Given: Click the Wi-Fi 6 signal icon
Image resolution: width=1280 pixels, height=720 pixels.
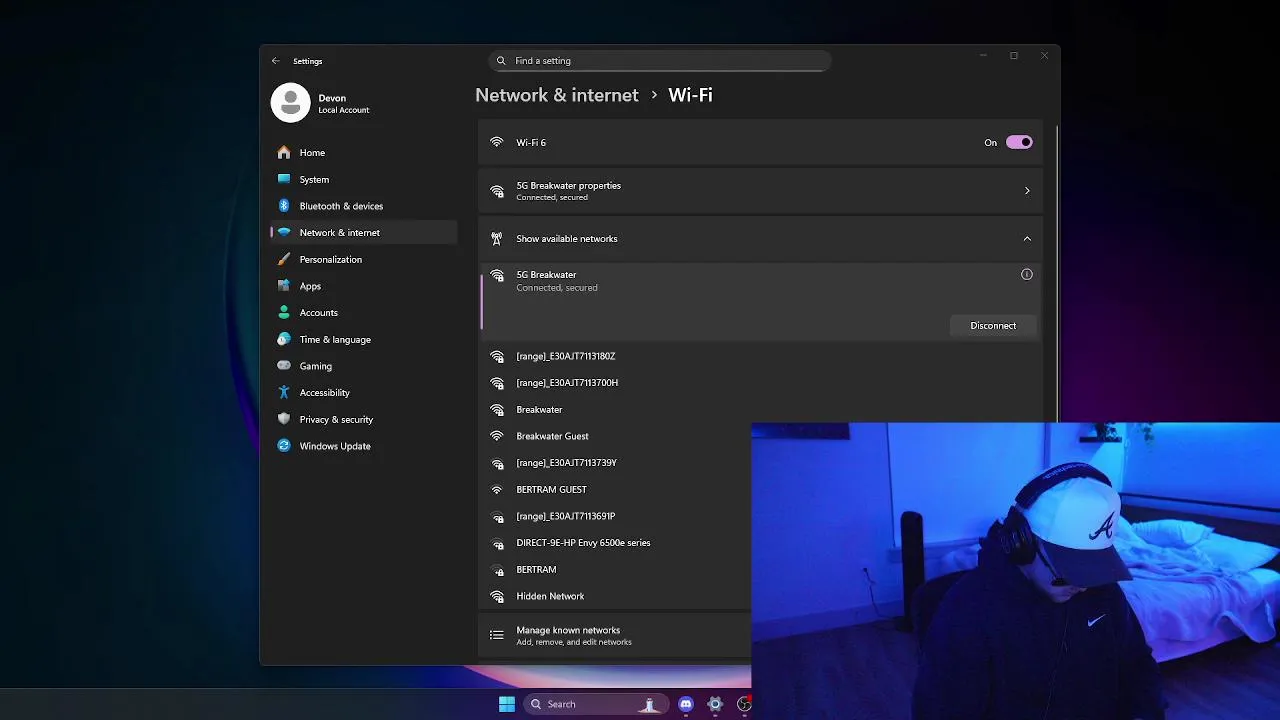Looking at the screenshot, I should pyautogui.click(x=497, y=142).
